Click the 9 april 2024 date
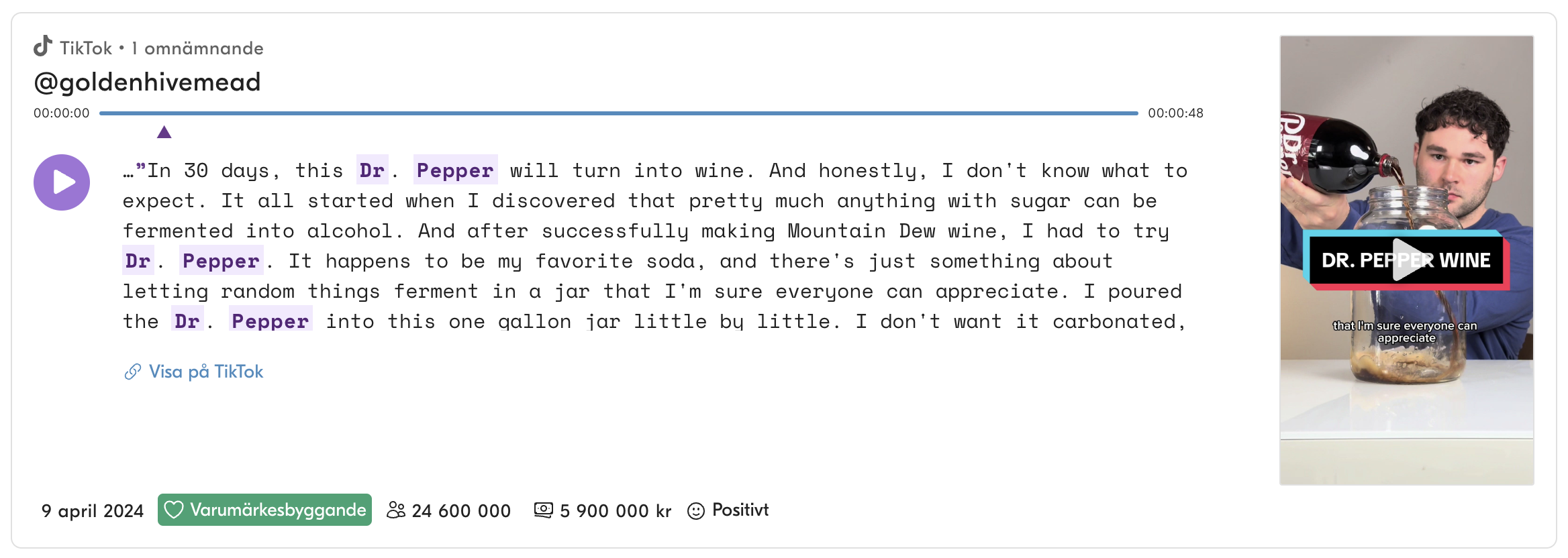1568x558 pixels. (x=93, y=511)
